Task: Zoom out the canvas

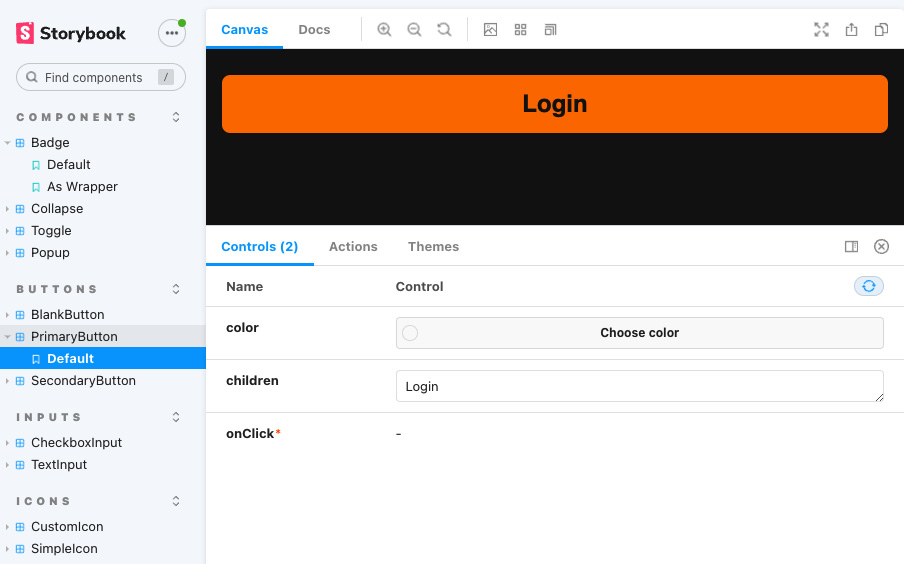Action: point(414,29)
